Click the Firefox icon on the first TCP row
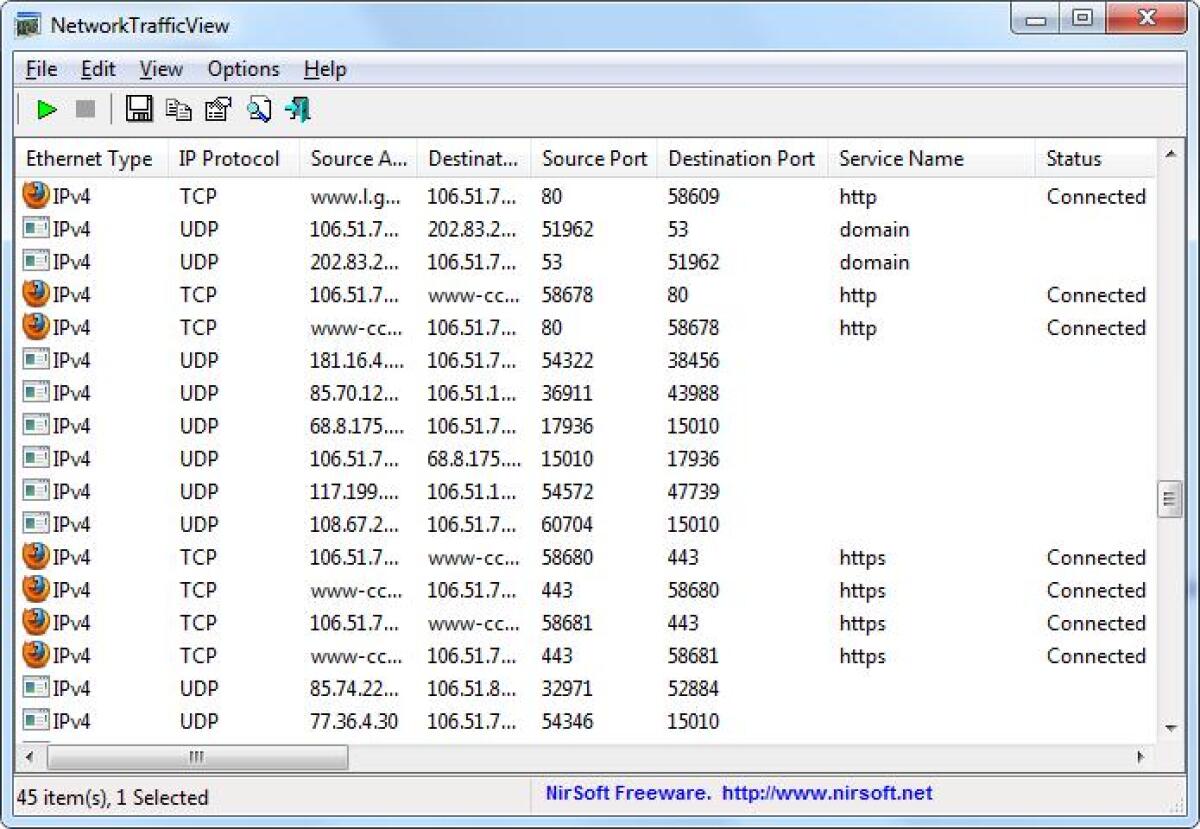Image resolution: width=1200 pixels, height=829 pixels. (x=32, y=196)
